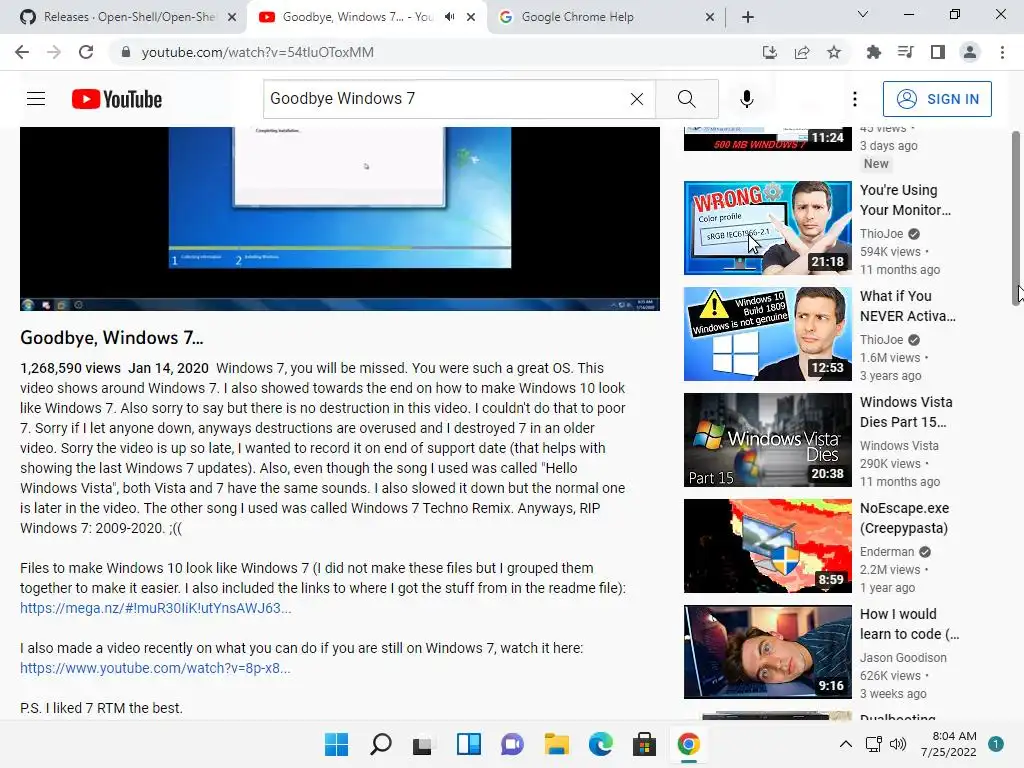
Task: Share this page via address bar icon
Action: pyautogui.click(x=802, y=52)
